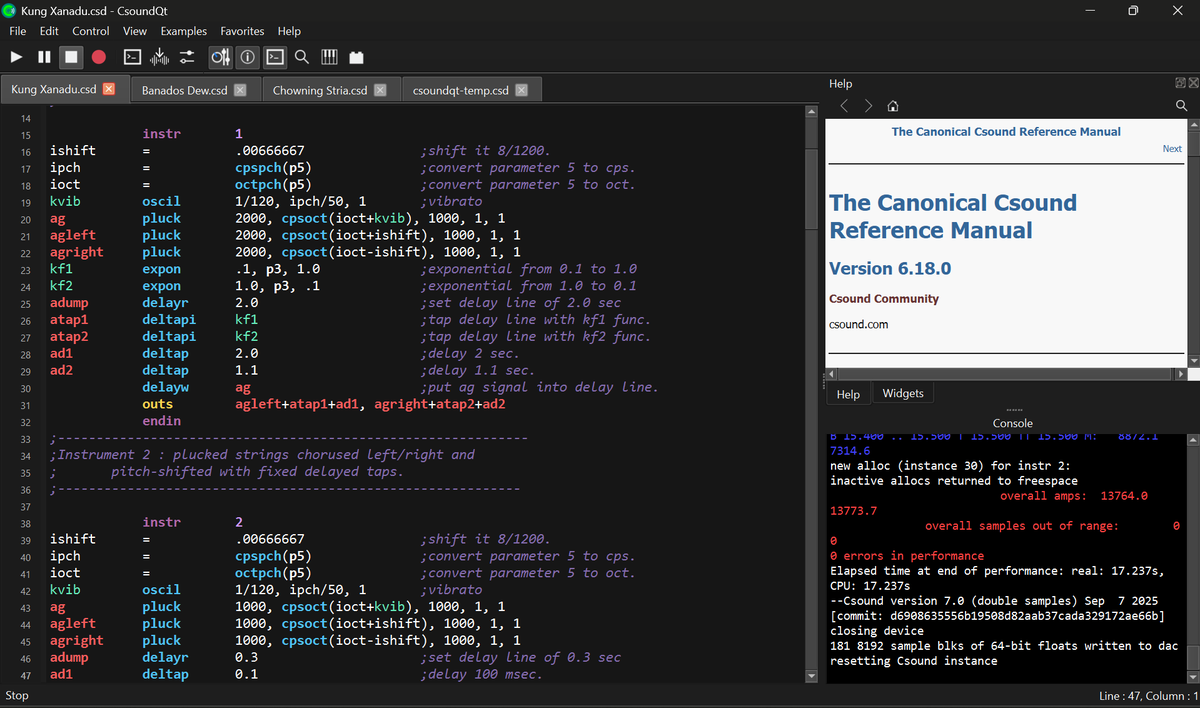This screenshot has width=1200, height=708.
Task: Open the Control menu
Action: click(91, 32)
